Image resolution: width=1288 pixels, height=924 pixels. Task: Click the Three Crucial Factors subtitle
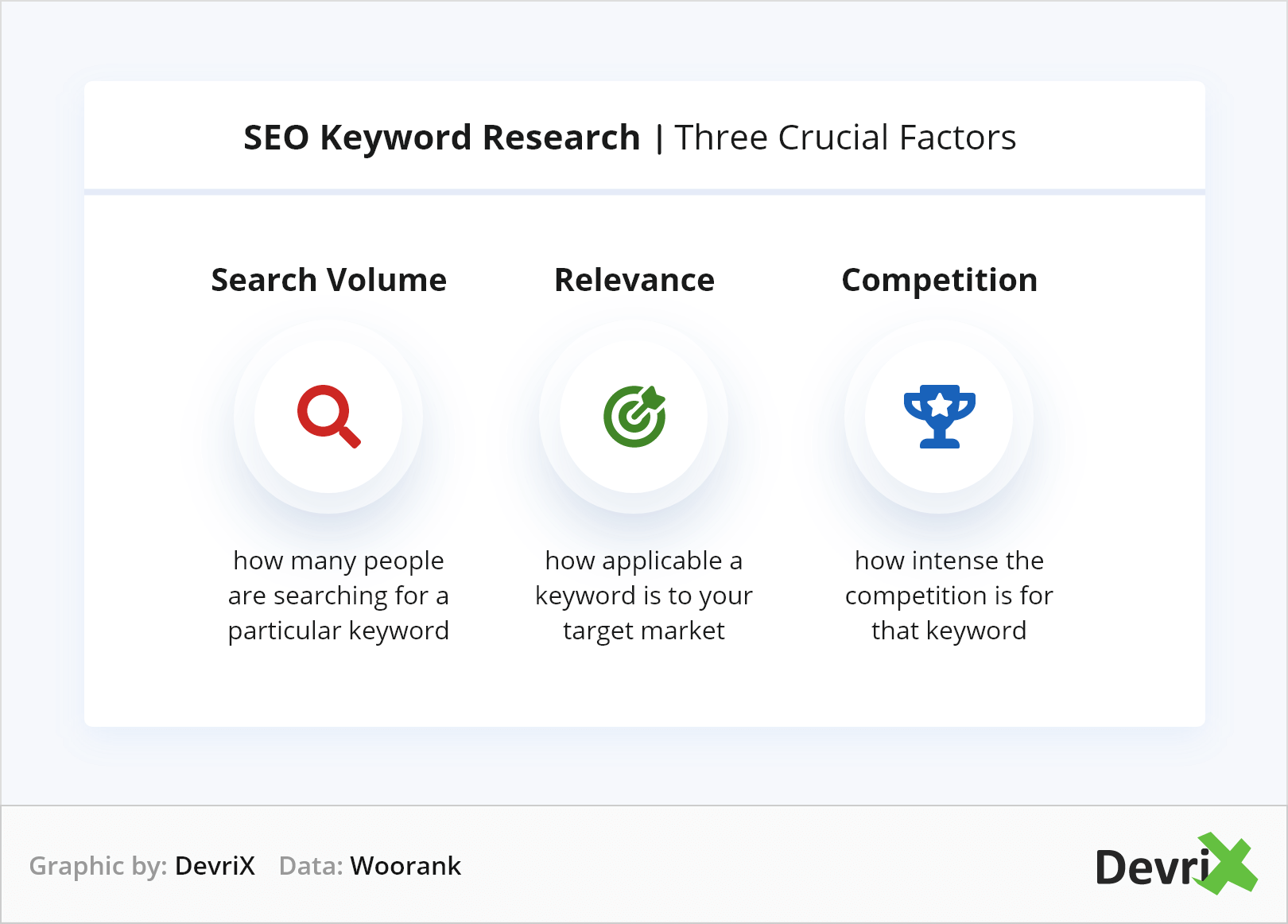pyautogui.click(x=844, y=138)
